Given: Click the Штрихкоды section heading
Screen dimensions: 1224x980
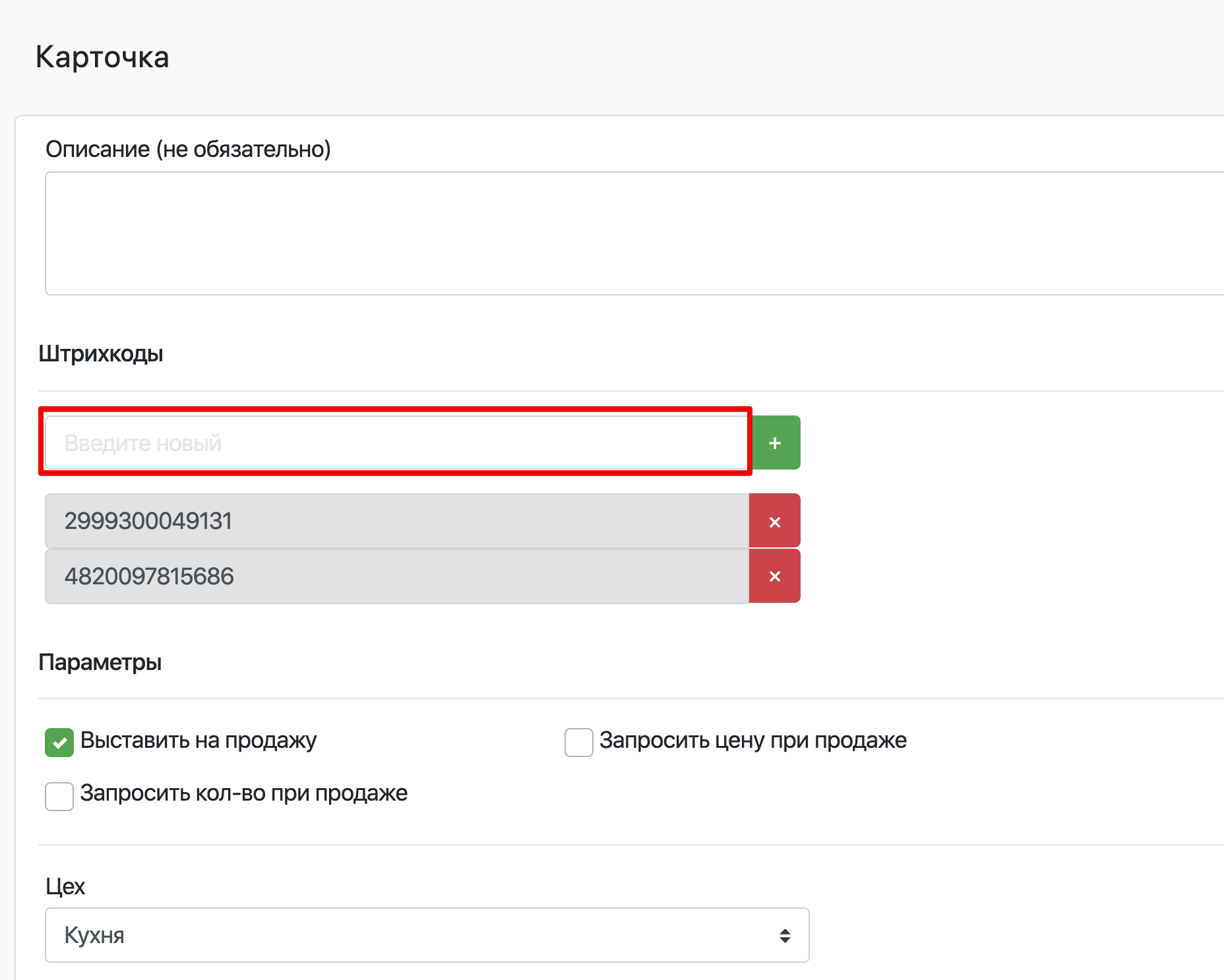Looking at the screenshot, I should click(101, 354).
